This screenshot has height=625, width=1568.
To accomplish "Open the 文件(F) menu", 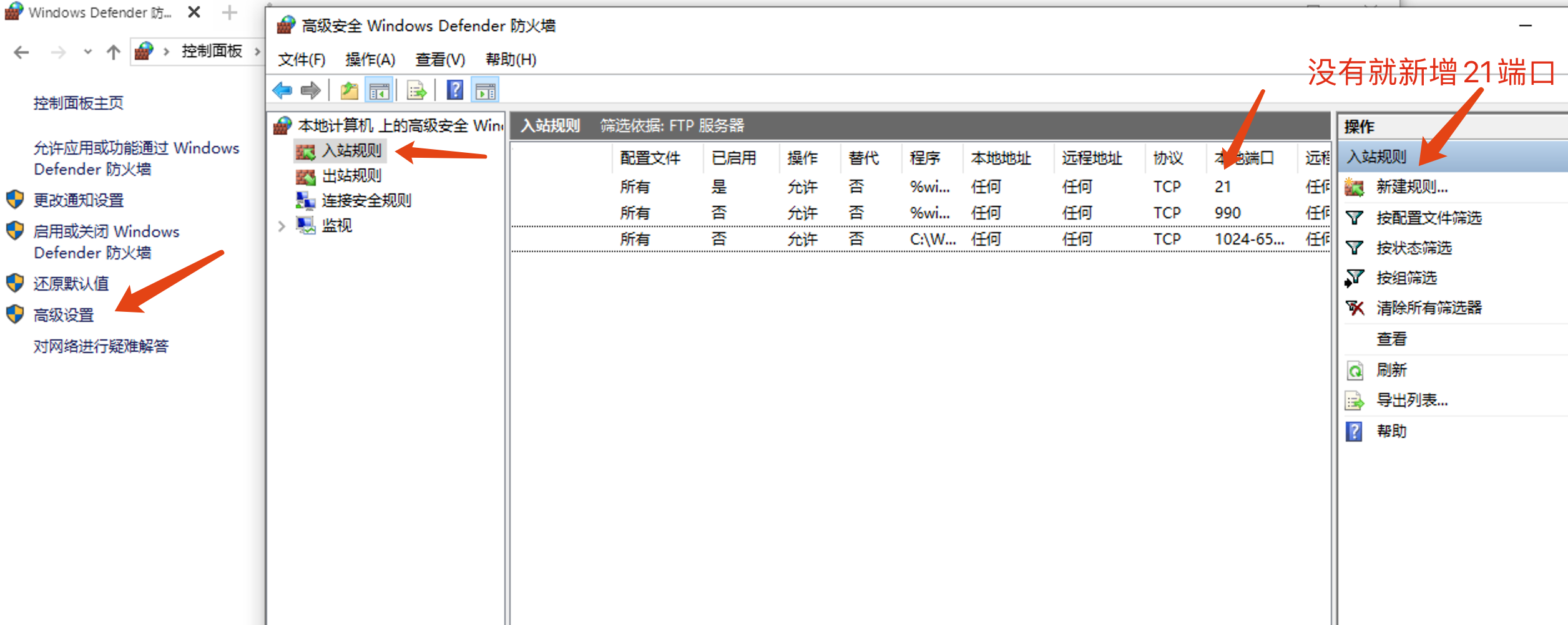I will (301, 60).
